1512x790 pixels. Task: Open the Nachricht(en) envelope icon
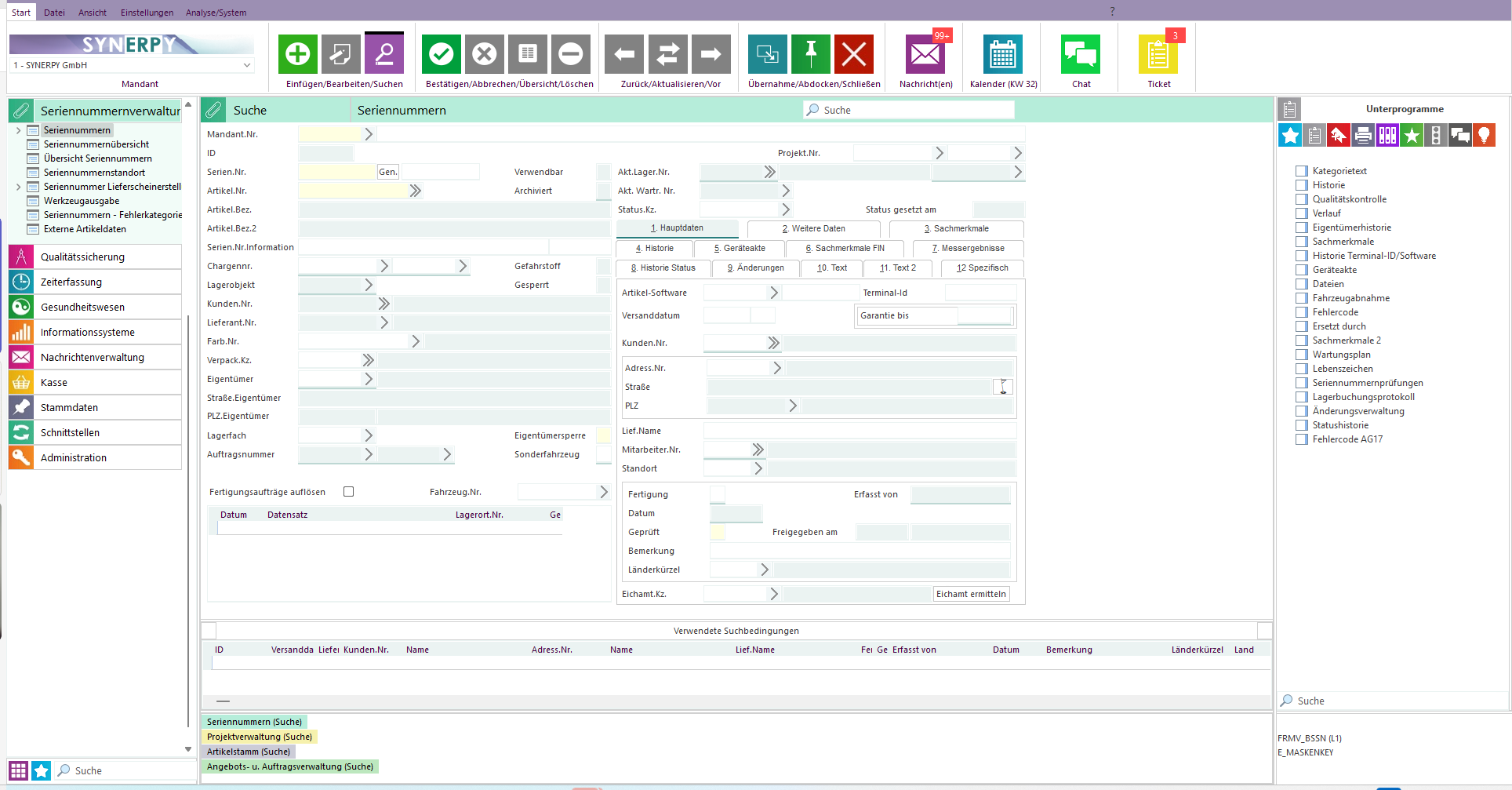[x=925, y=54]
